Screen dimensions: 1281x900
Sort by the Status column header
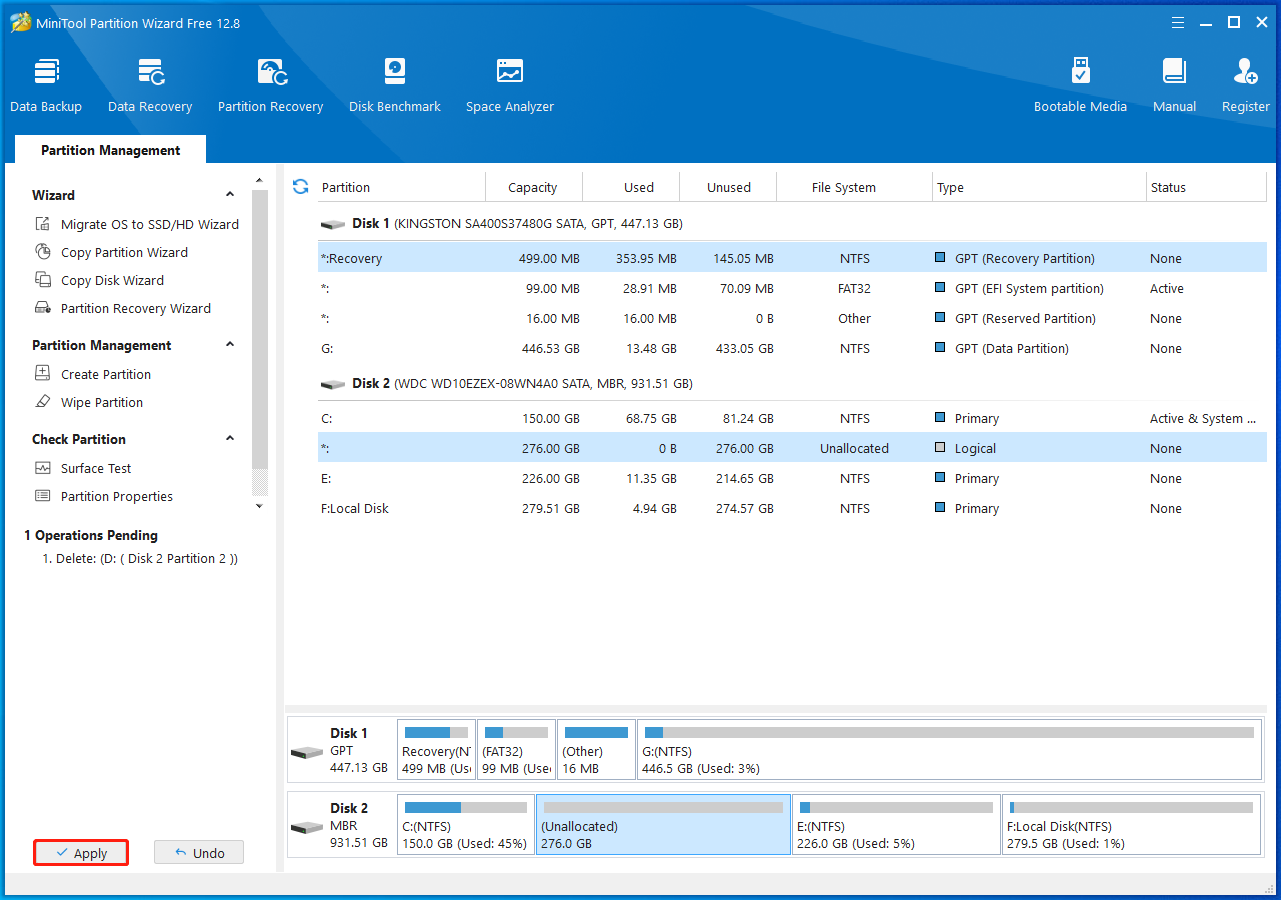point(1206,187)
